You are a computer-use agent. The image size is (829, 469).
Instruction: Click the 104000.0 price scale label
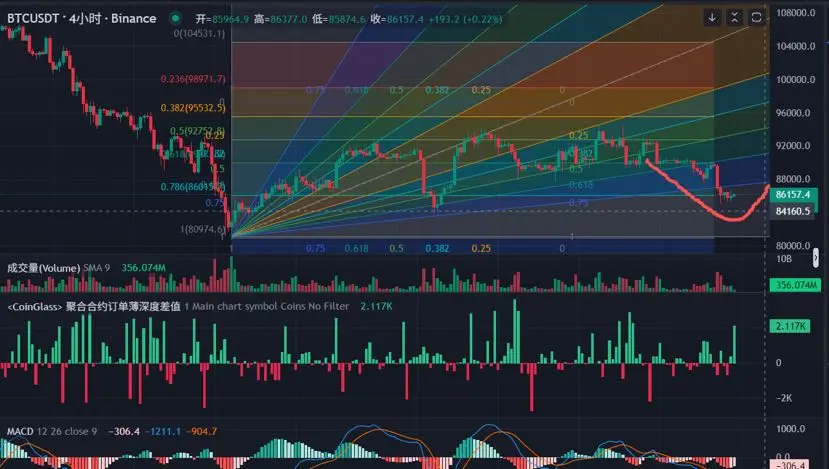[x=796, y=46]
